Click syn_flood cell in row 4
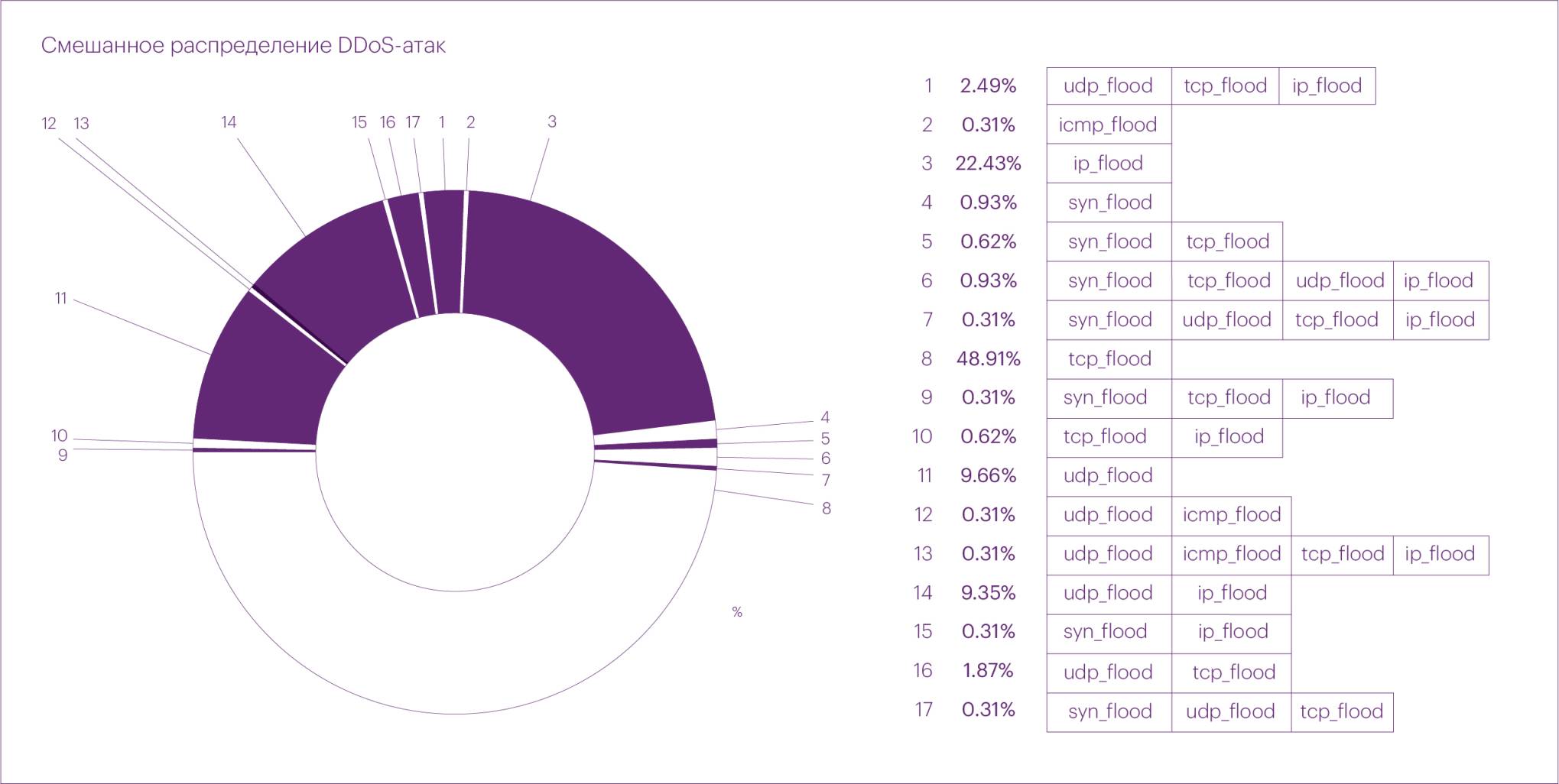The height and width of the screenshot is (784, 1559). (1109, 202)
